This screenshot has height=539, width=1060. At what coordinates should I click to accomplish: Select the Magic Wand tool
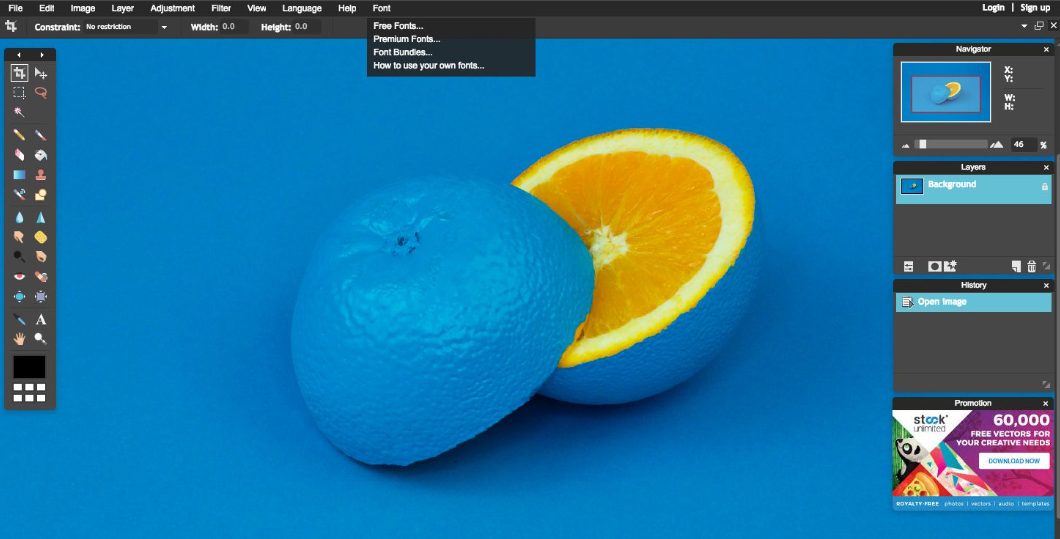[x=20, y=112]
